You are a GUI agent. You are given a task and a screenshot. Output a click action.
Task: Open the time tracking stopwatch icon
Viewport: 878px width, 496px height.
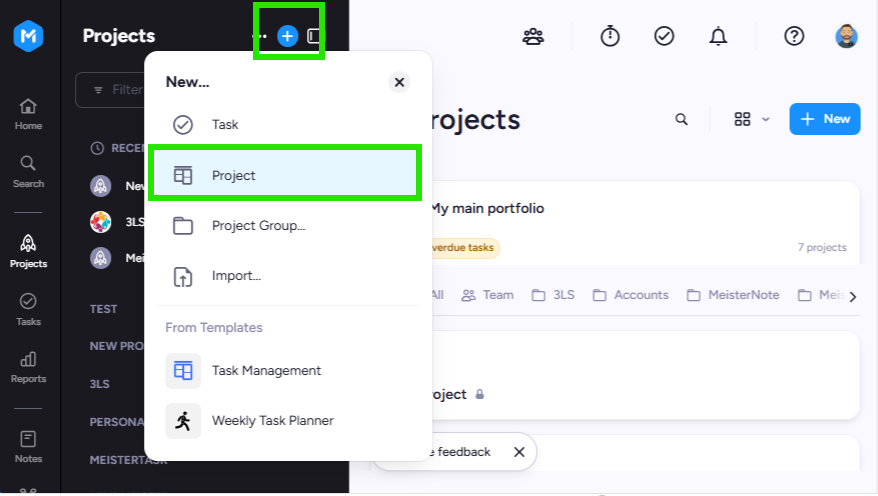(610, 36)
